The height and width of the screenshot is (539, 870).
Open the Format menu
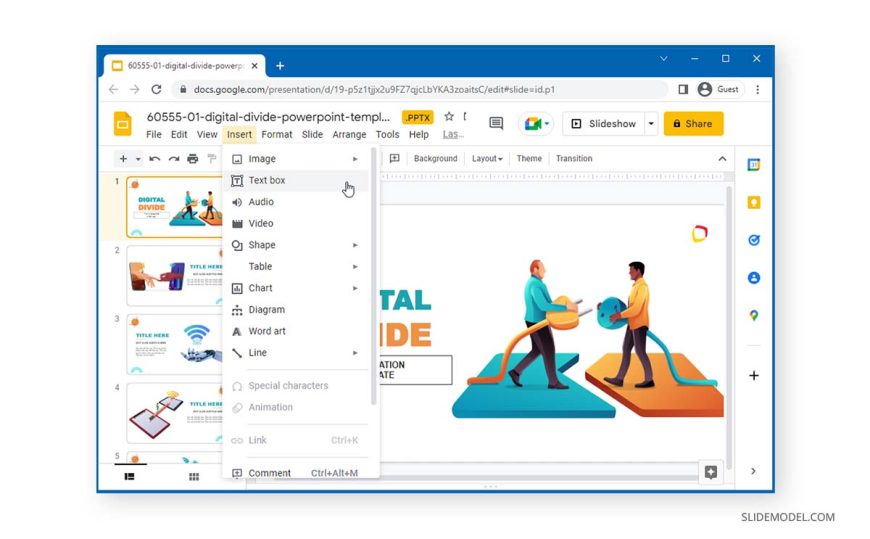click(x=277, y=134)
